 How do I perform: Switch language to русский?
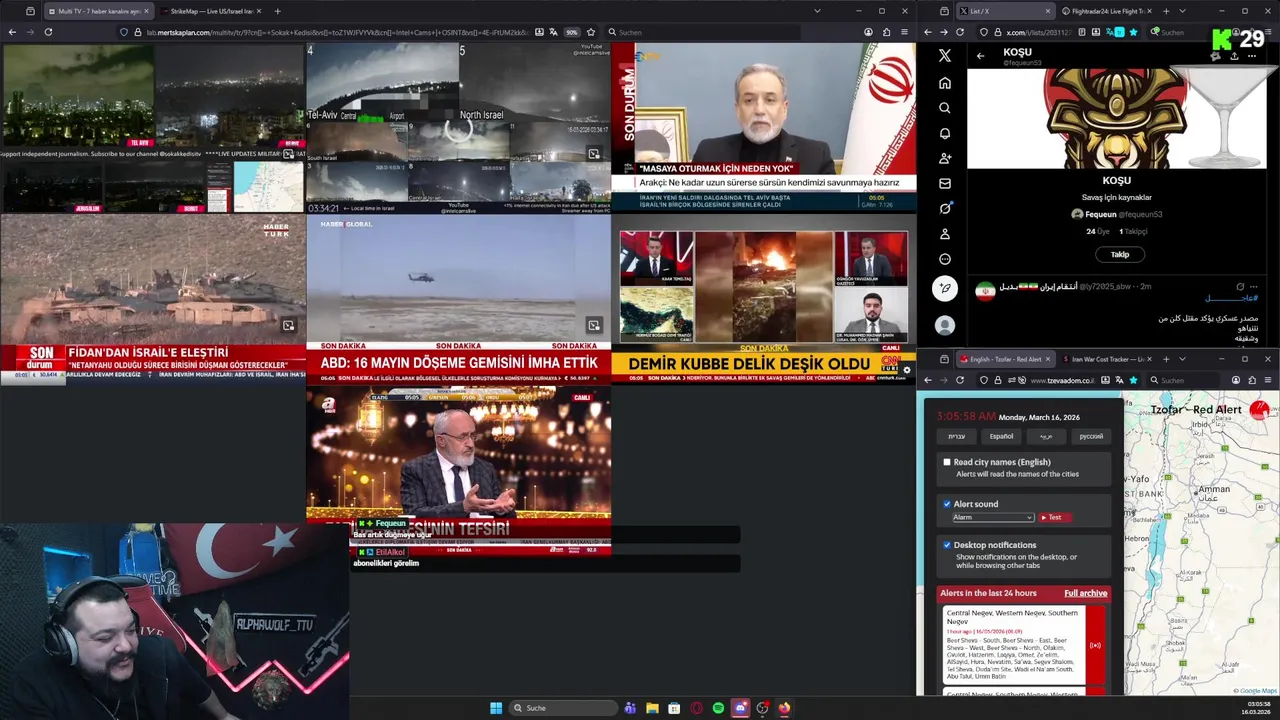(1091, 436)
